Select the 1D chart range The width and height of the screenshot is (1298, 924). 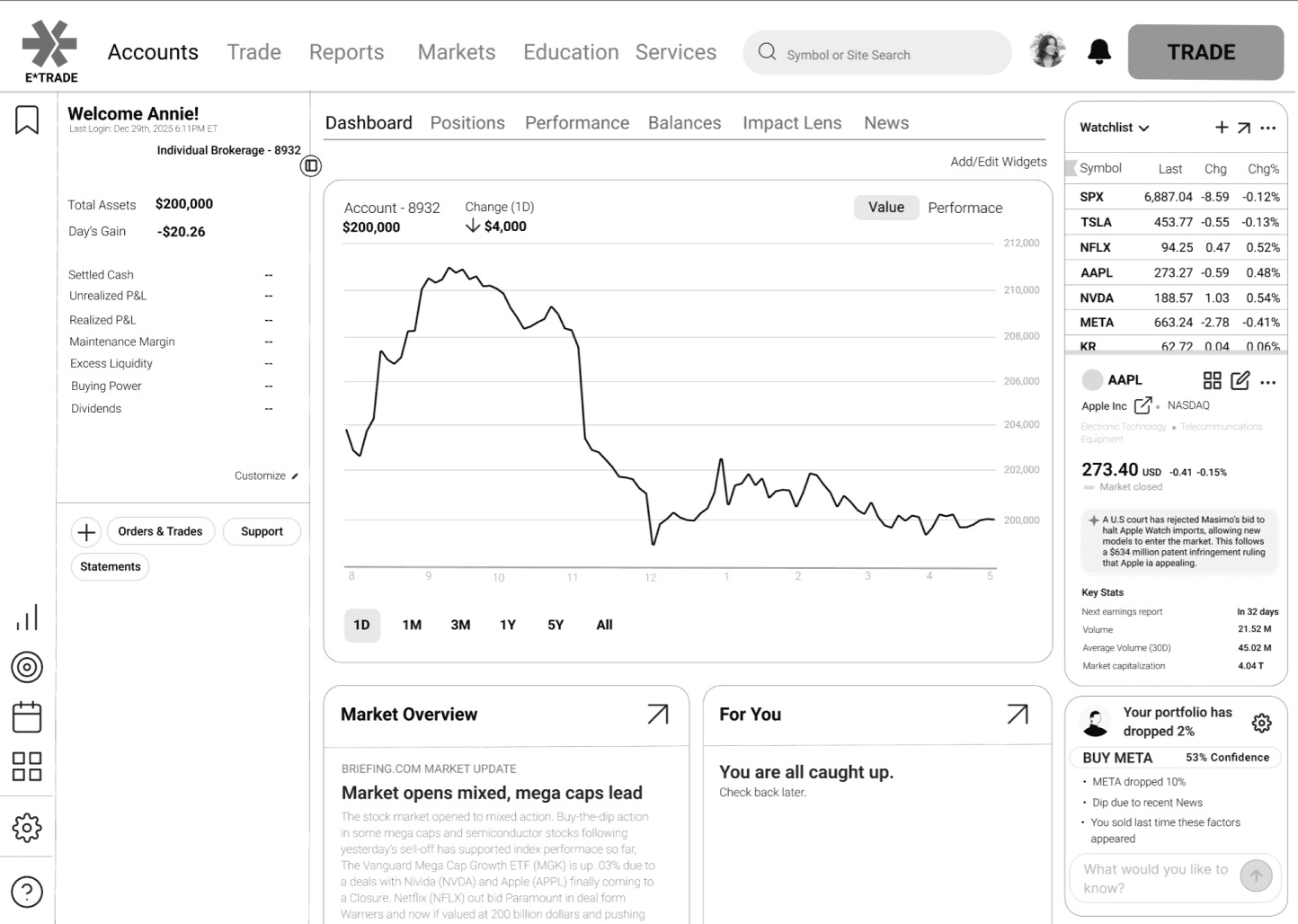pos(362,625)
